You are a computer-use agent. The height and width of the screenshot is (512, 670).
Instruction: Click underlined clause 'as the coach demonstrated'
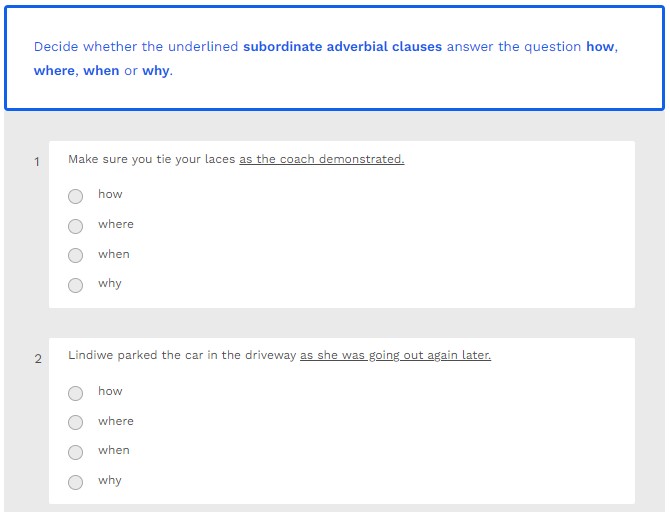click(321, 159)
